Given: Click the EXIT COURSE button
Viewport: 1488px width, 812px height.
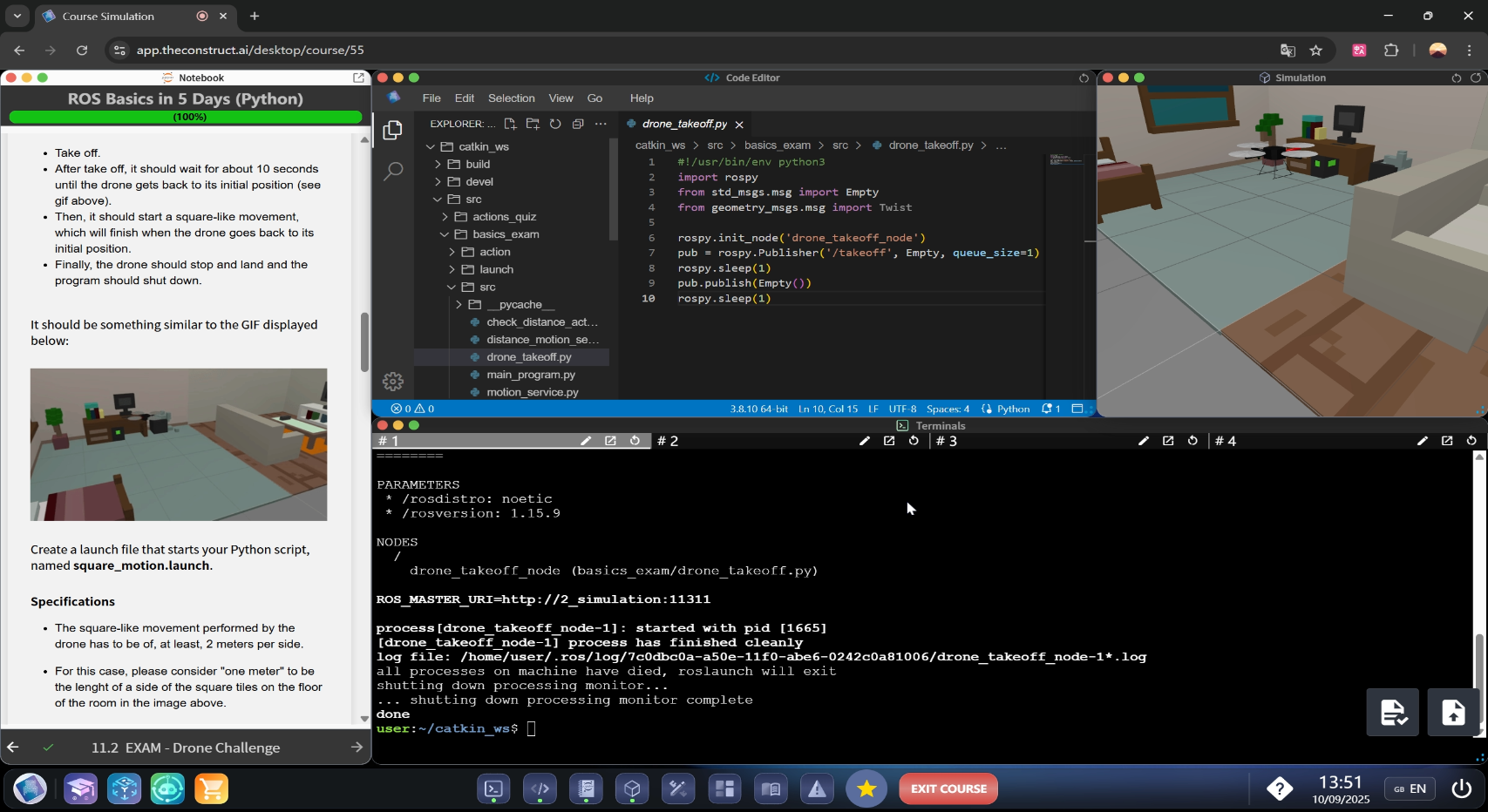Looking at the screenshot, I should click(948, 789).
